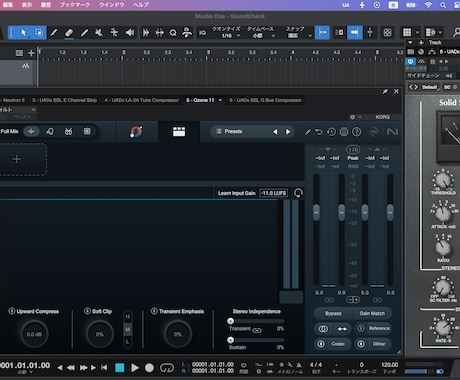Viewport: 460px width, 380px height.
Task: Switch to 6 - UADx SSL G Bus Compressor tab
Action: point(265,100)
